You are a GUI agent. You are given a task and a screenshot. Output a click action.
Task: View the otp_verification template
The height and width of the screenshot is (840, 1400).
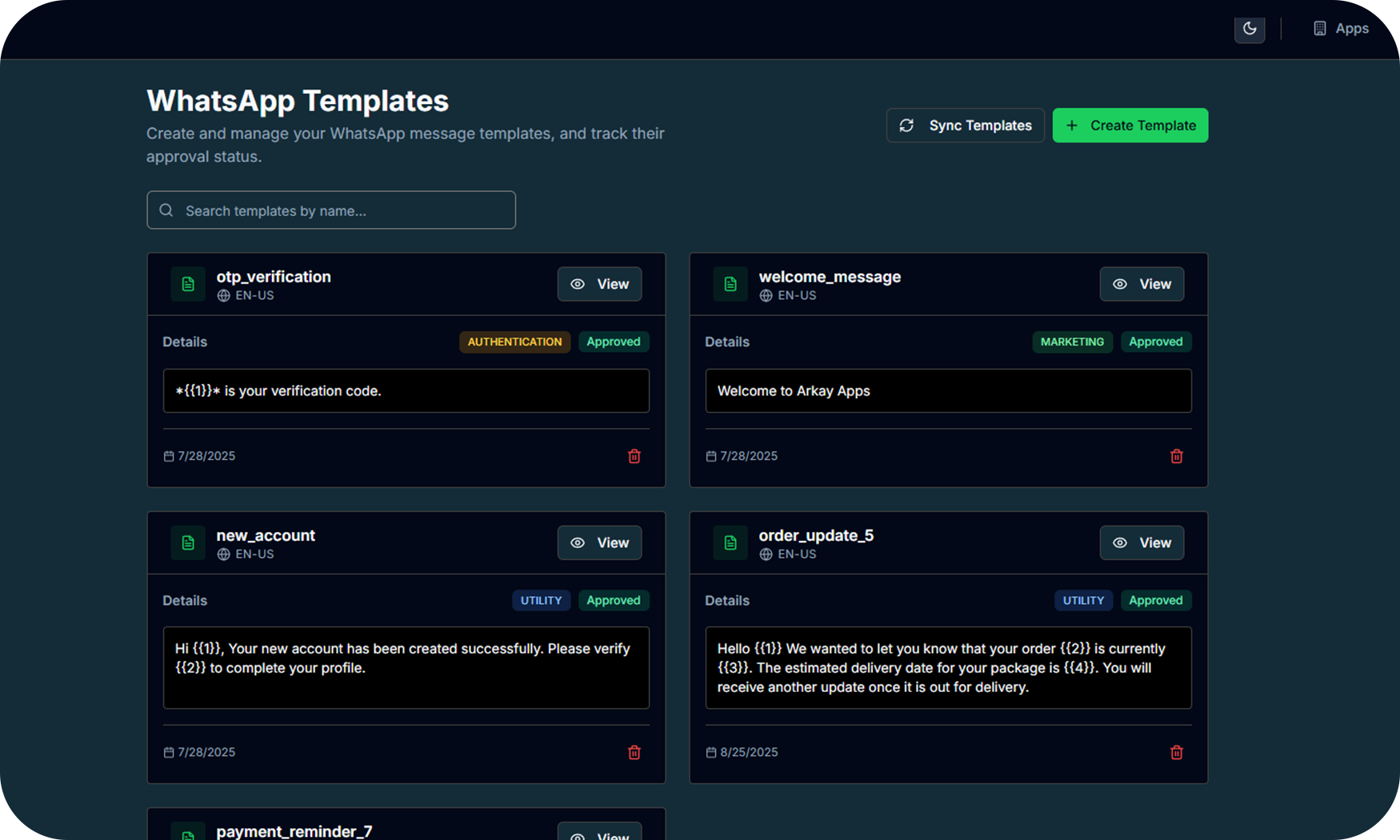[x=599, y=284]
